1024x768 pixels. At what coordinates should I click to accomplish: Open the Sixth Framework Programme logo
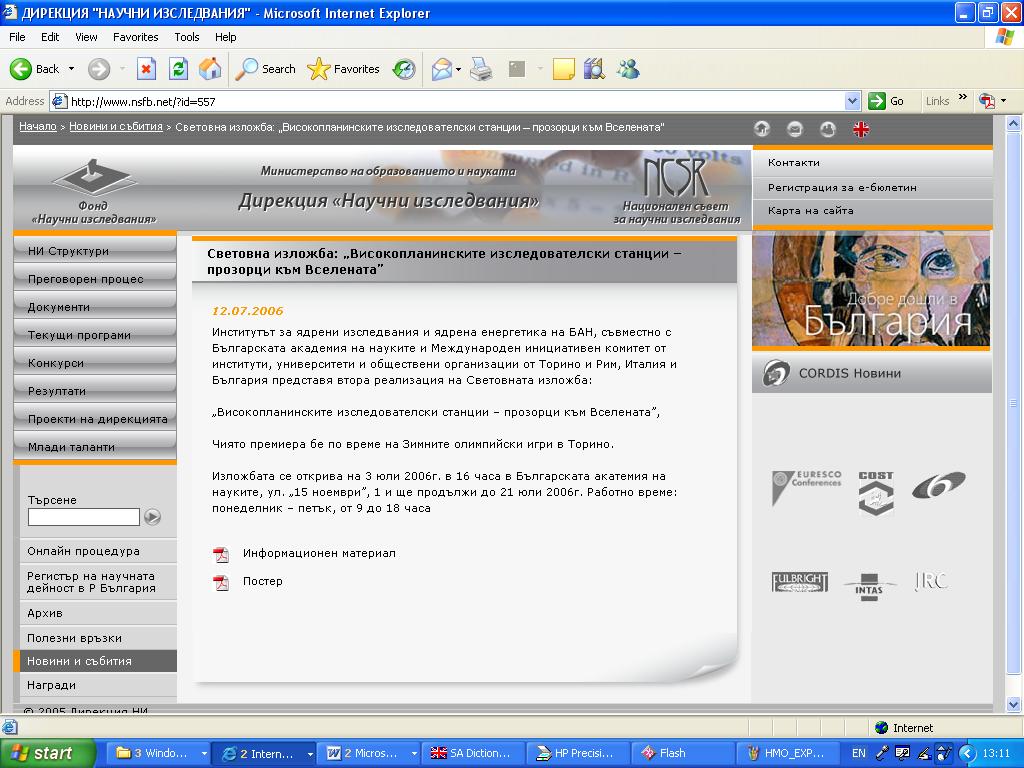click(x=939, y=485)
